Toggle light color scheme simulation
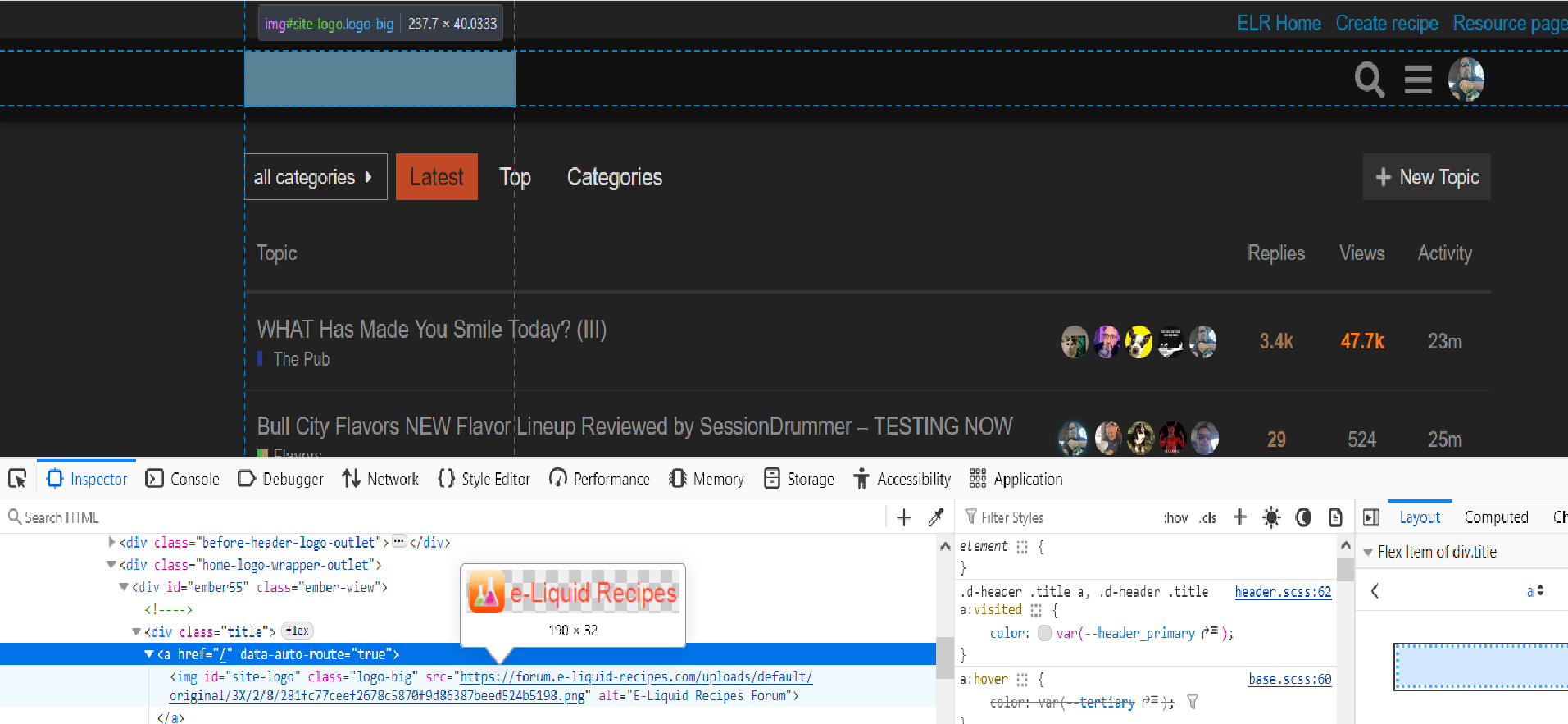This screenshot has width=1568, height=724. pyautogui.click(x=1271, y=517)
